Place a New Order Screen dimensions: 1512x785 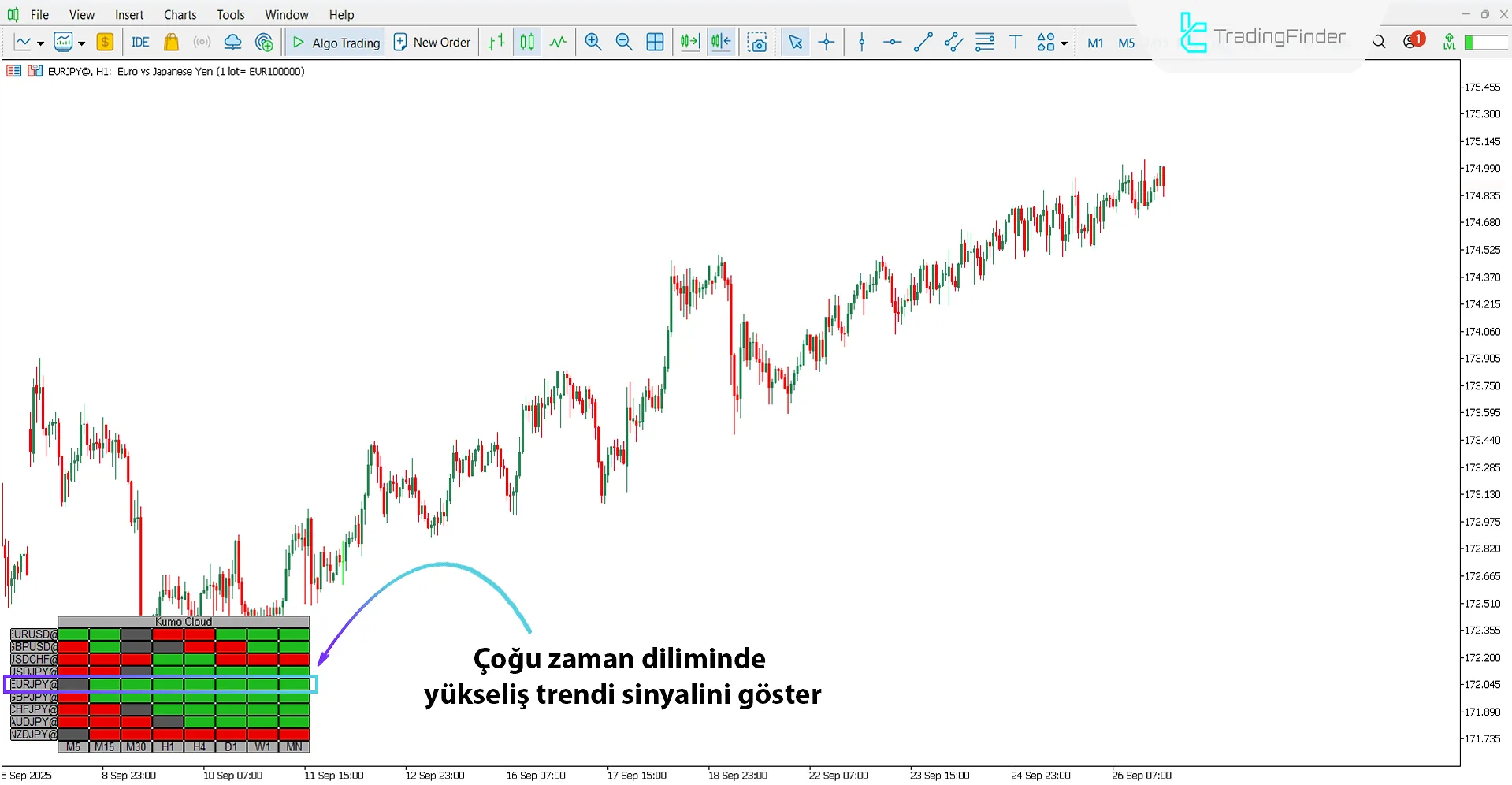coord(432,42)
